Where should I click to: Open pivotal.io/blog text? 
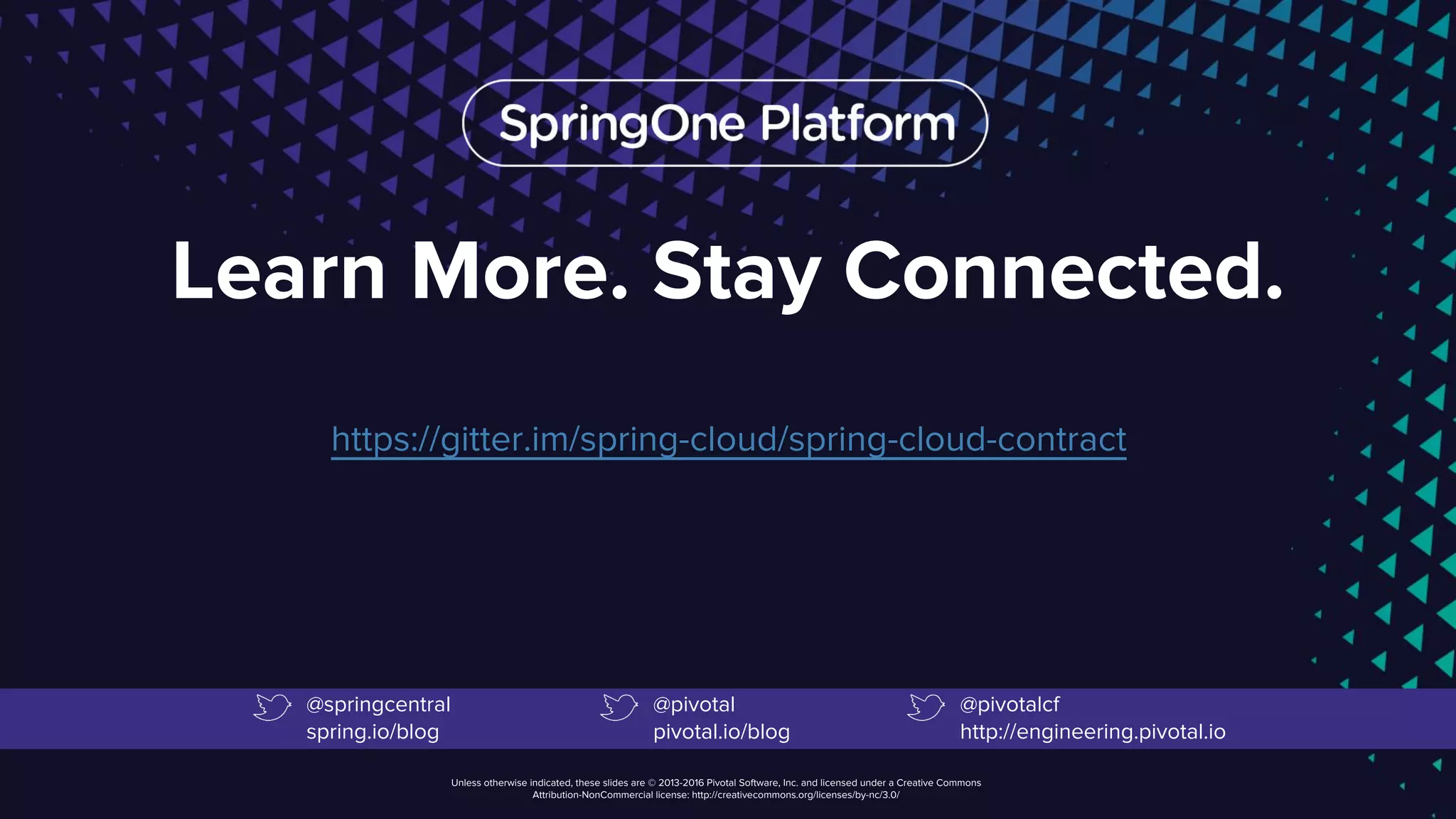(722, 732)
